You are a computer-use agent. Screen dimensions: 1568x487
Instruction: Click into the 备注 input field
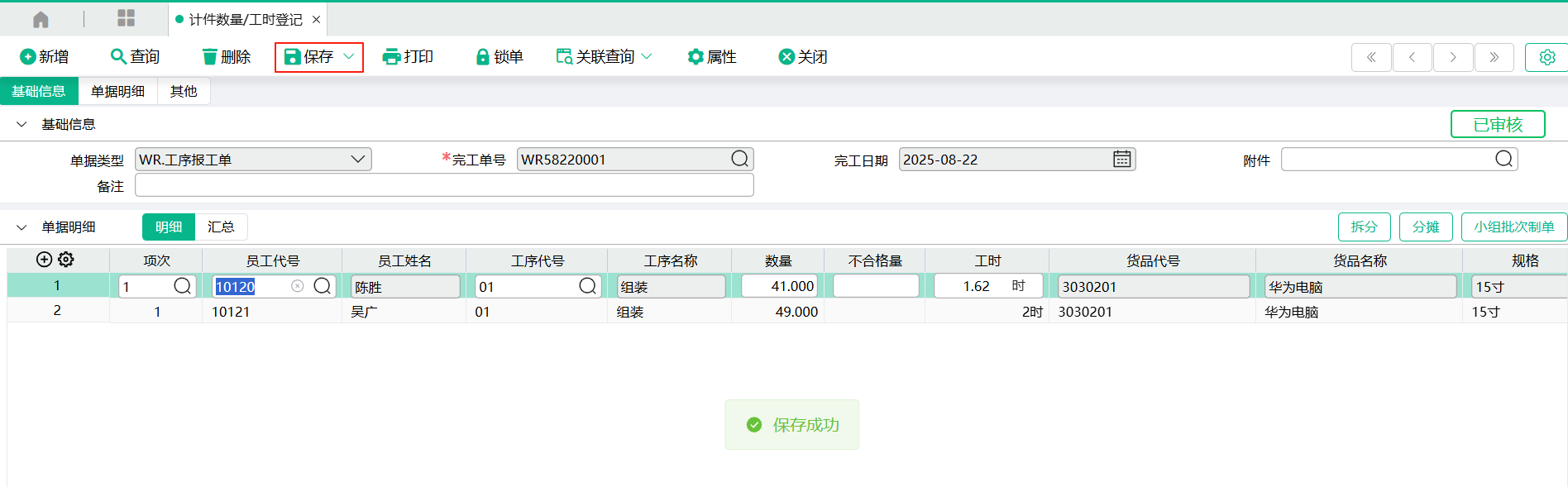(x=444, y=185)
